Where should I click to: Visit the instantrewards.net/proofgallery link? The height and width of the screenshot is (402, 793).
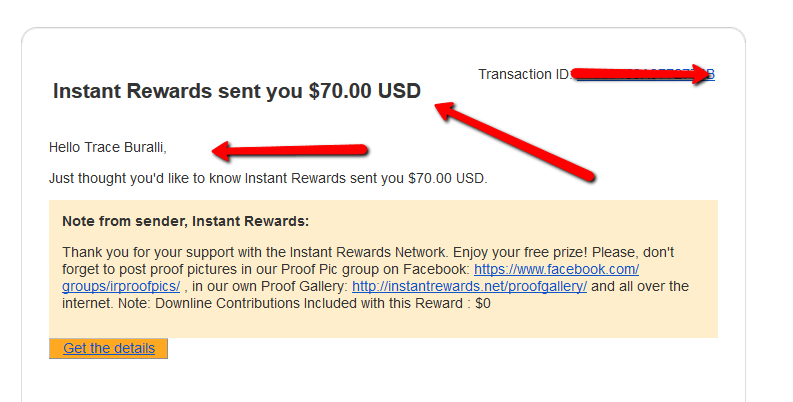[469, 286]
